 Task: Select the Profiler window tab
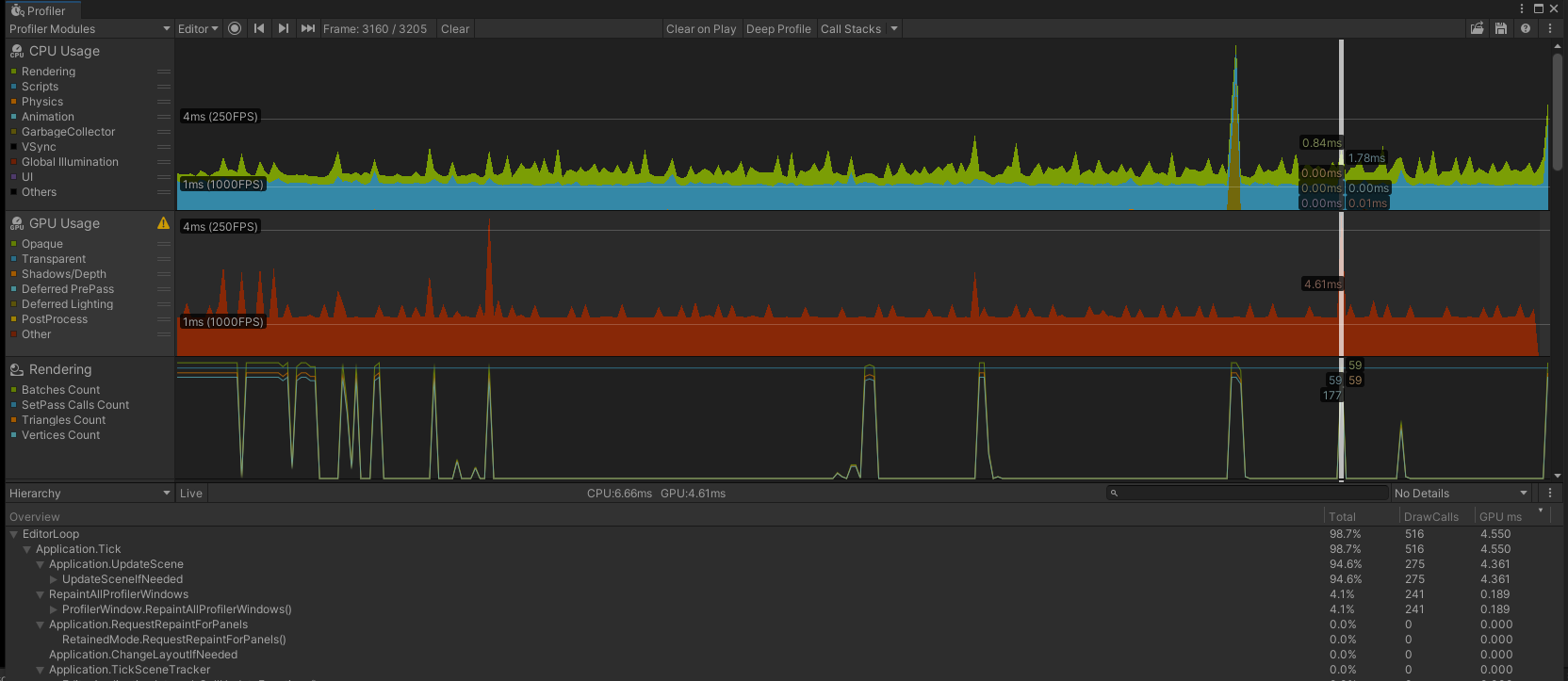tap(40, 10)
